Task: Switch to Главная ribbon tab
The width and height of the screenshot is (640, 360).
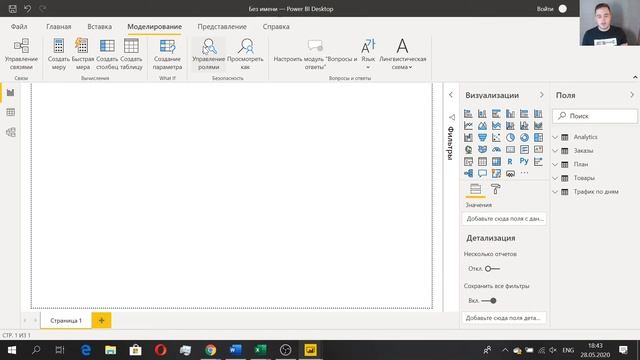Action: click(58, 27)
